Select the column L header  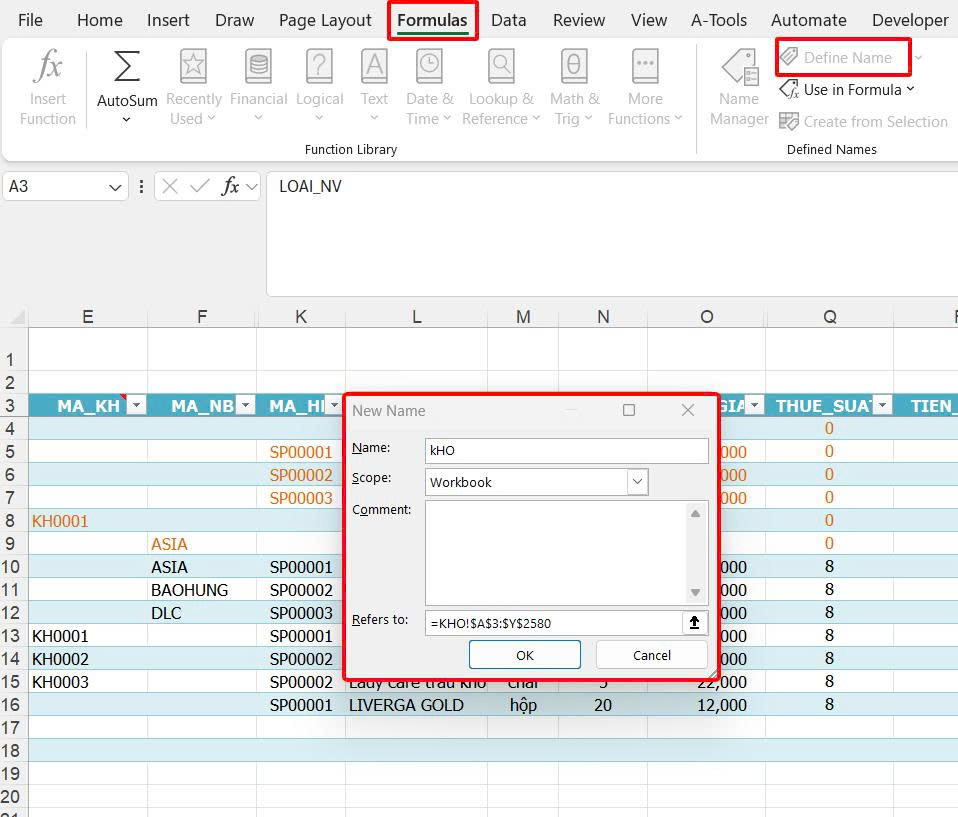click(x=416, y=316)
